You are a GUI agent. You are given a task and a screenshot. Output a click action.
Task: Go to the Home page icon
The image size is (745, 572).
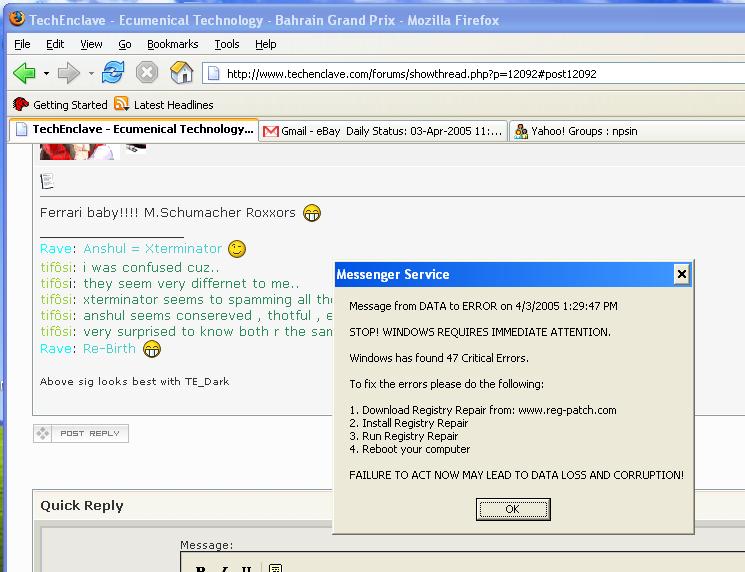coord(181,73)
